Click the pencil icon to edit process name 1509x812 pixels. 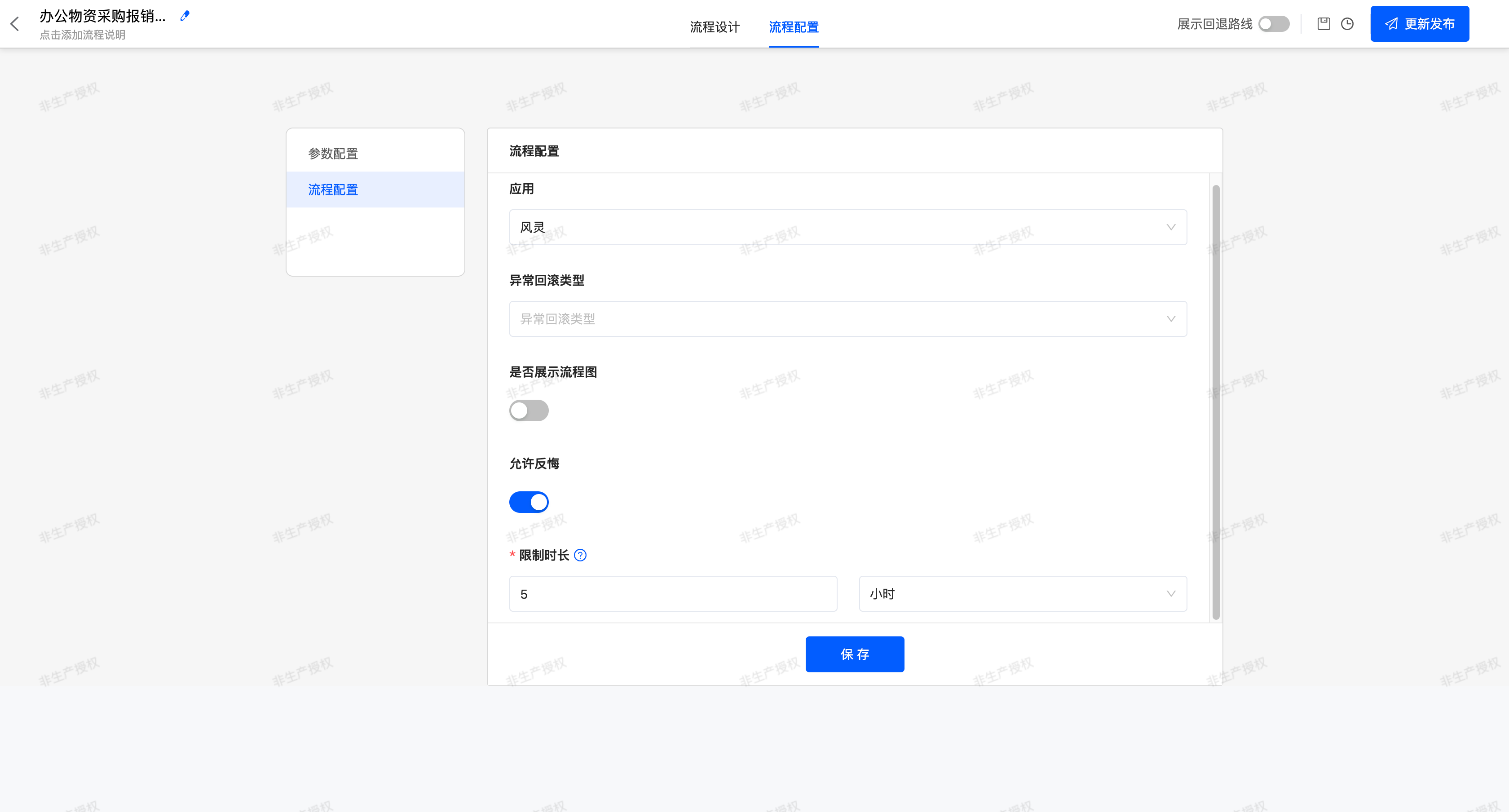tap(185, 16)
